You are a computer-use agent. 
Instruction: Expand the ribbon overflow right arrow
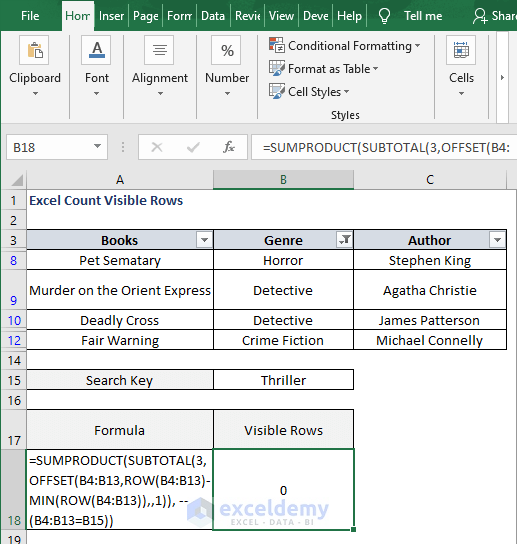tap(502, 77)
